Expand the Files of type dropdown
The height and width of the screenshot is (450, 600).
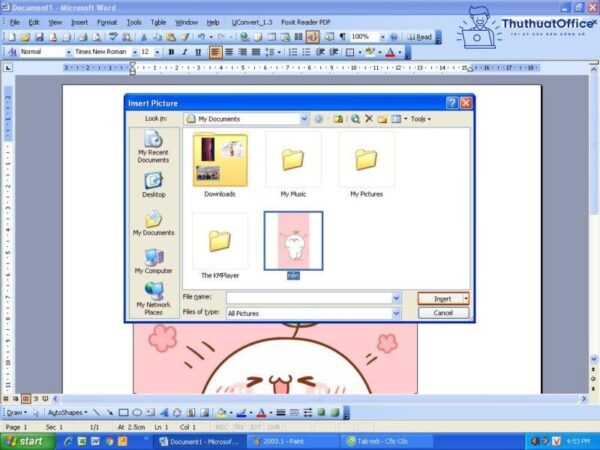[x=396, y=313]
